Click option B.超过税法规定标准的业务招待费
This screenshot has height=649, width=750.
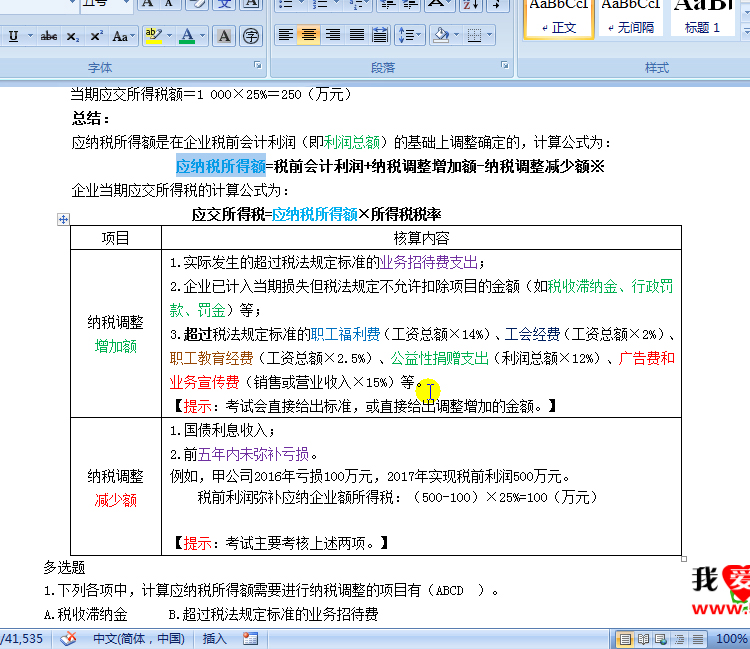point(273,614)
